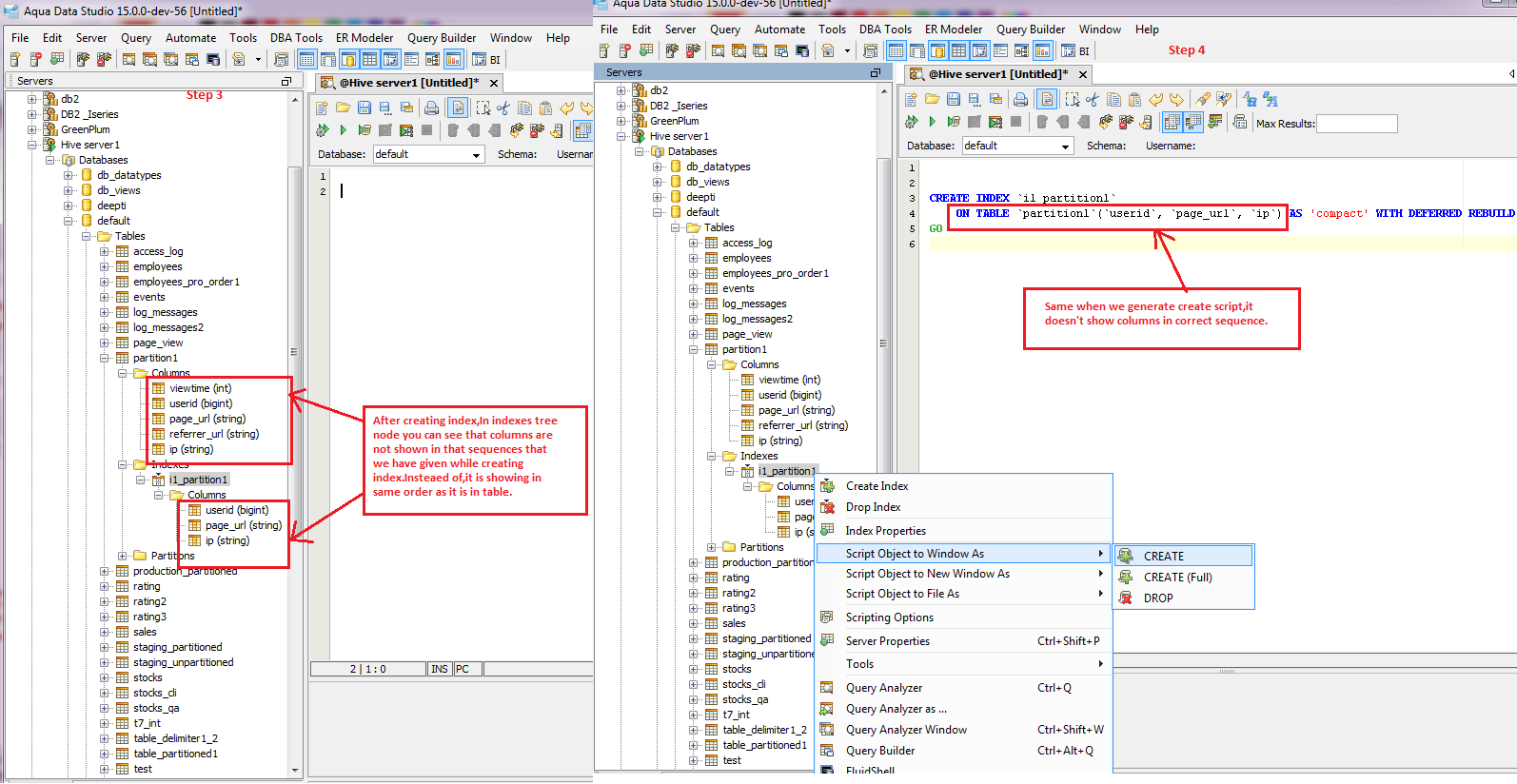
Task: Click the Print icon in right window editor toolbar
Action: 1020,99
